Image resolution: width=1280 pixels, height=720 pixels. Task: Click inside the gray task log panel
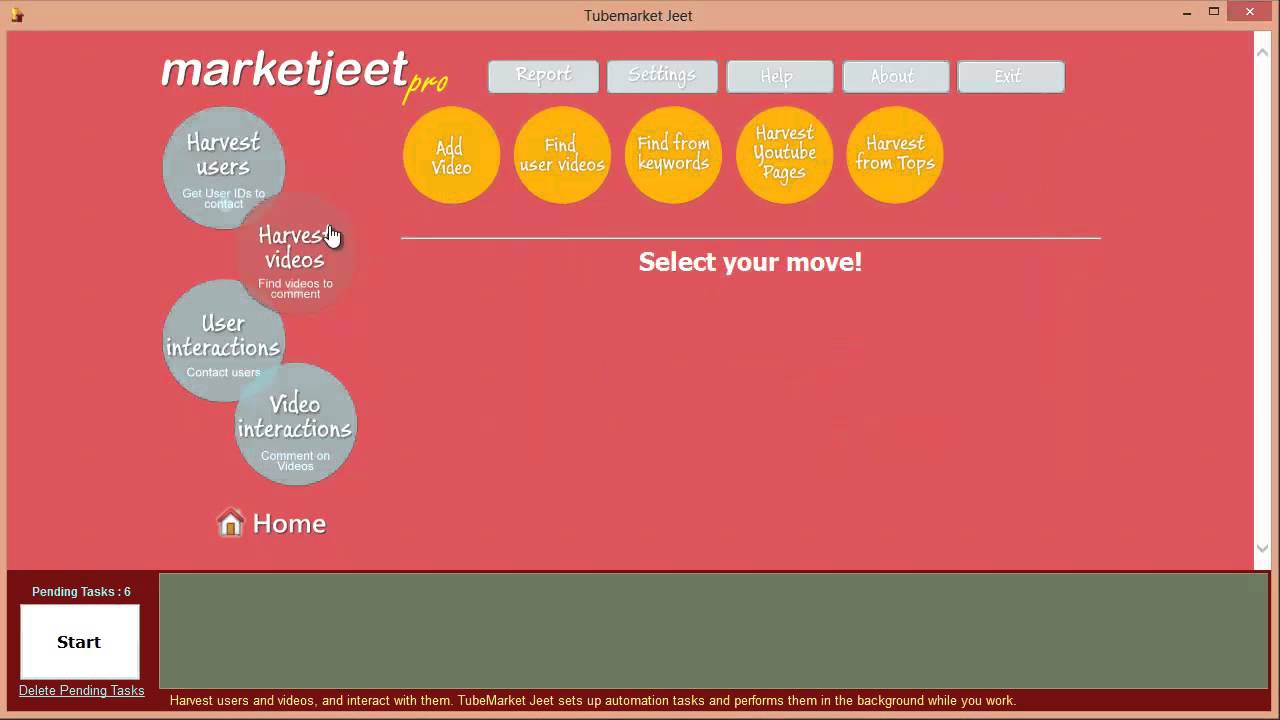click(x=713, y=631)
